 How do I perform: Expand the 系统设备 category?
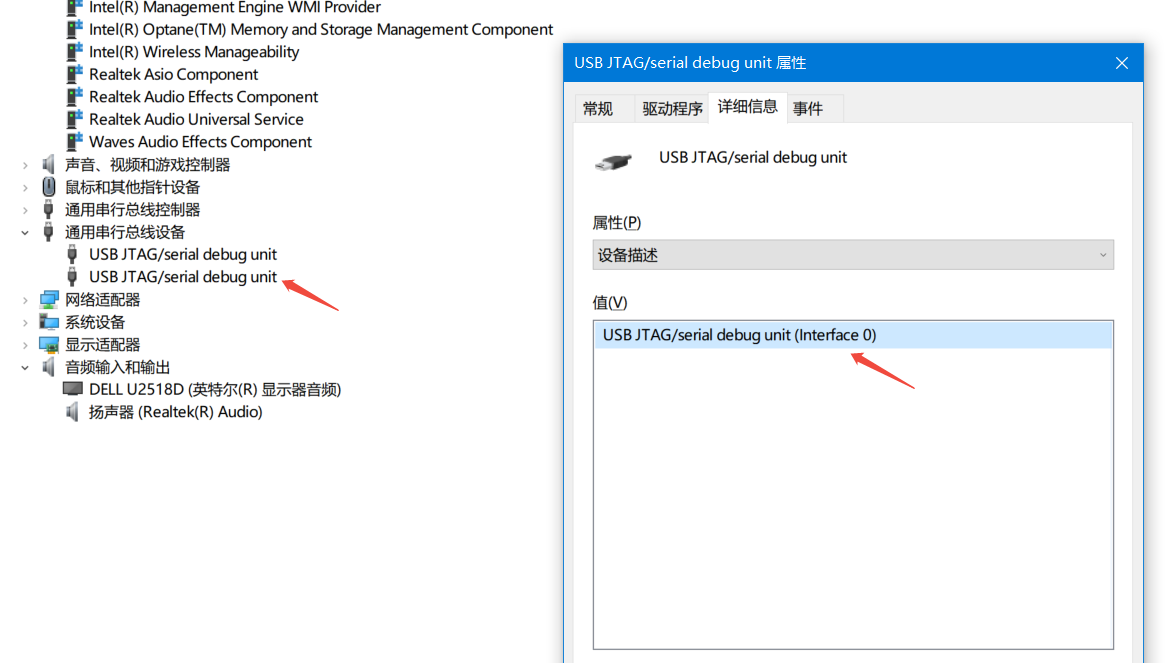pos(25,322)
